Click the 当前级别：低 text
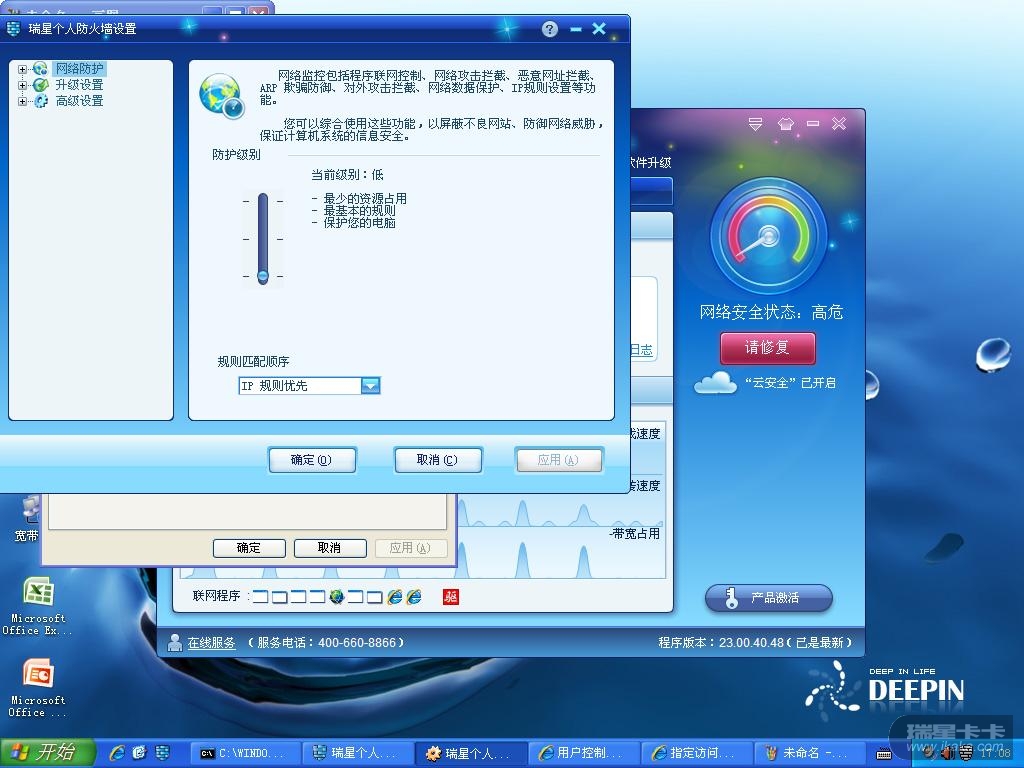 347,175
